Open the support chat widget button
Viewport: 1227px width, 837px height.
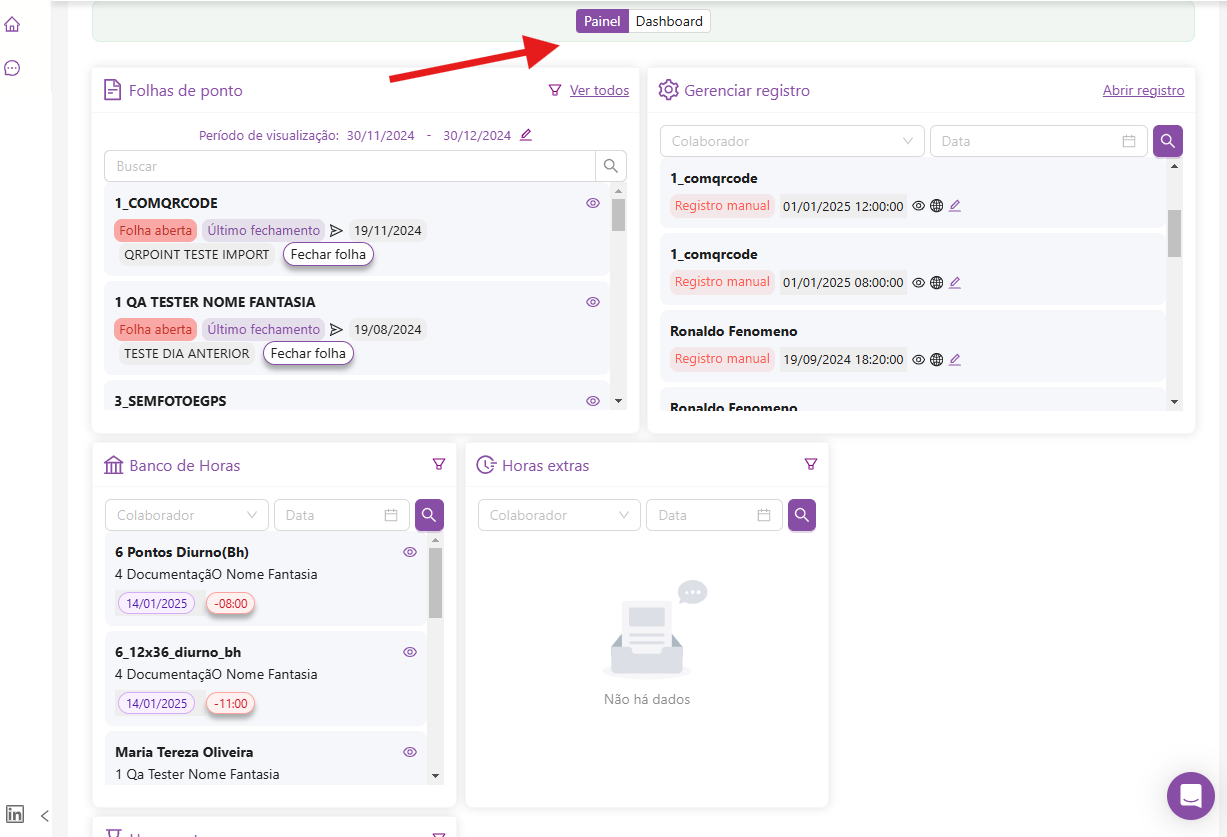[1190, 796]
